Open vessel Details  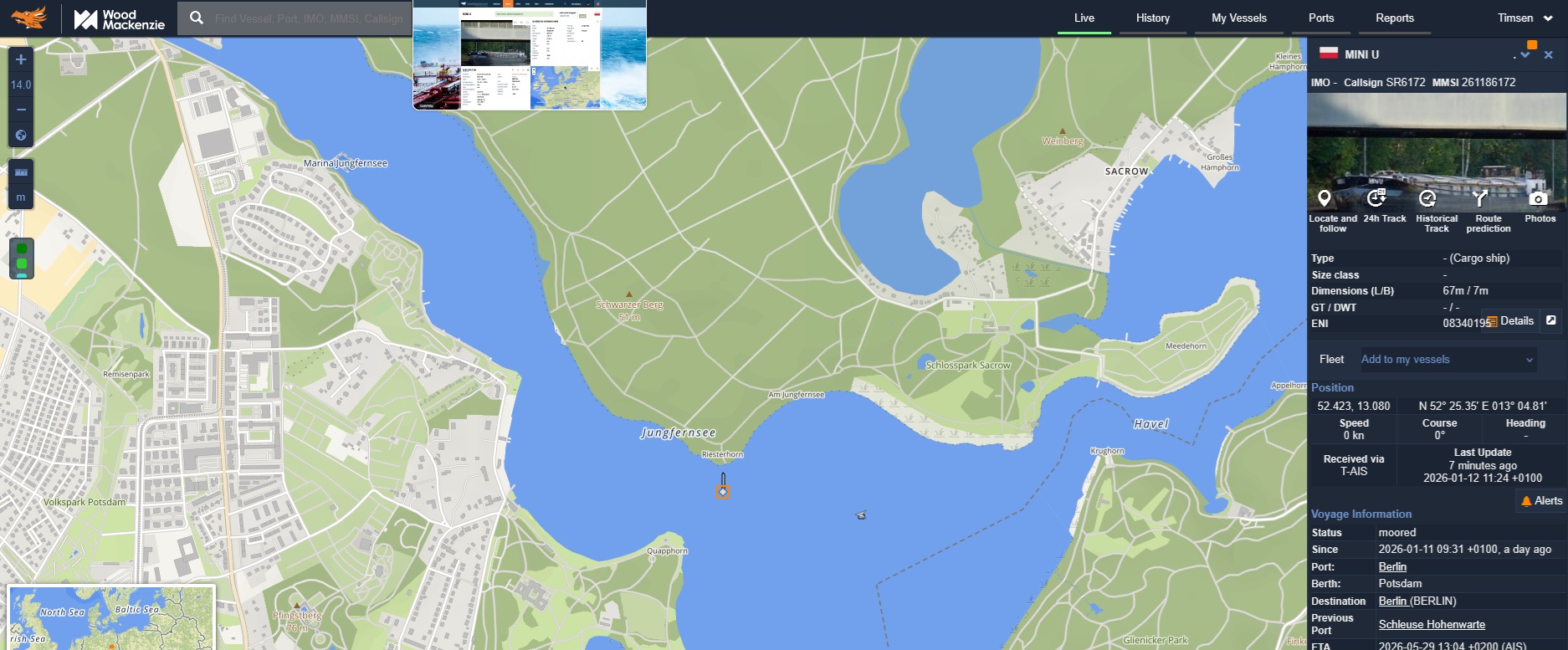point(1510,321)
